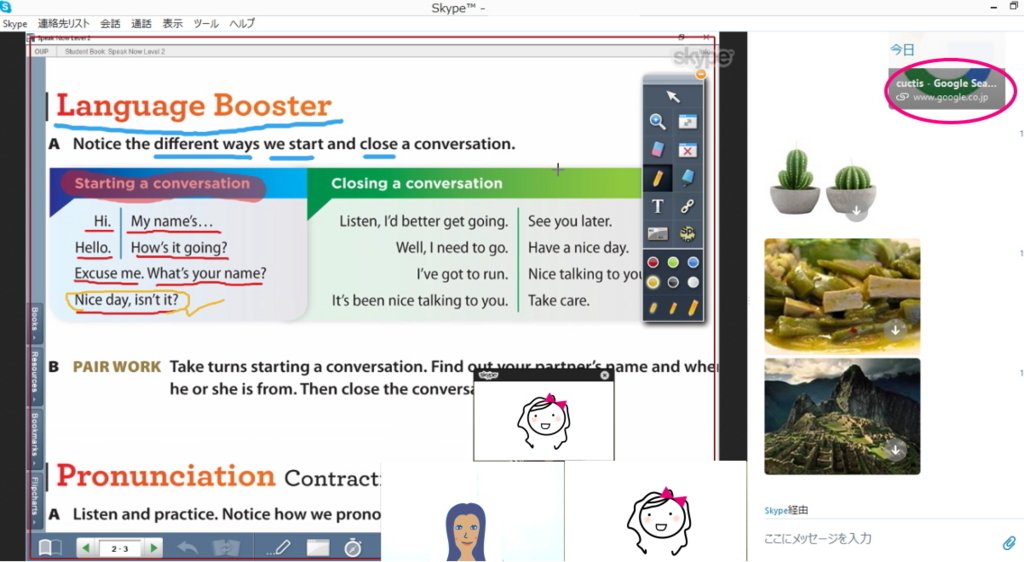1024x562 pixels.
Task: Open the Skype menu
Action: pyautogui.click(x=14, y=23)
